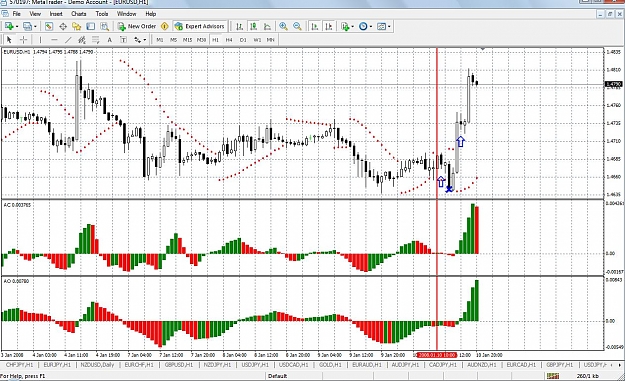
Task: Click the chart shift triangle marker
Action: click(x=483, y=49)
